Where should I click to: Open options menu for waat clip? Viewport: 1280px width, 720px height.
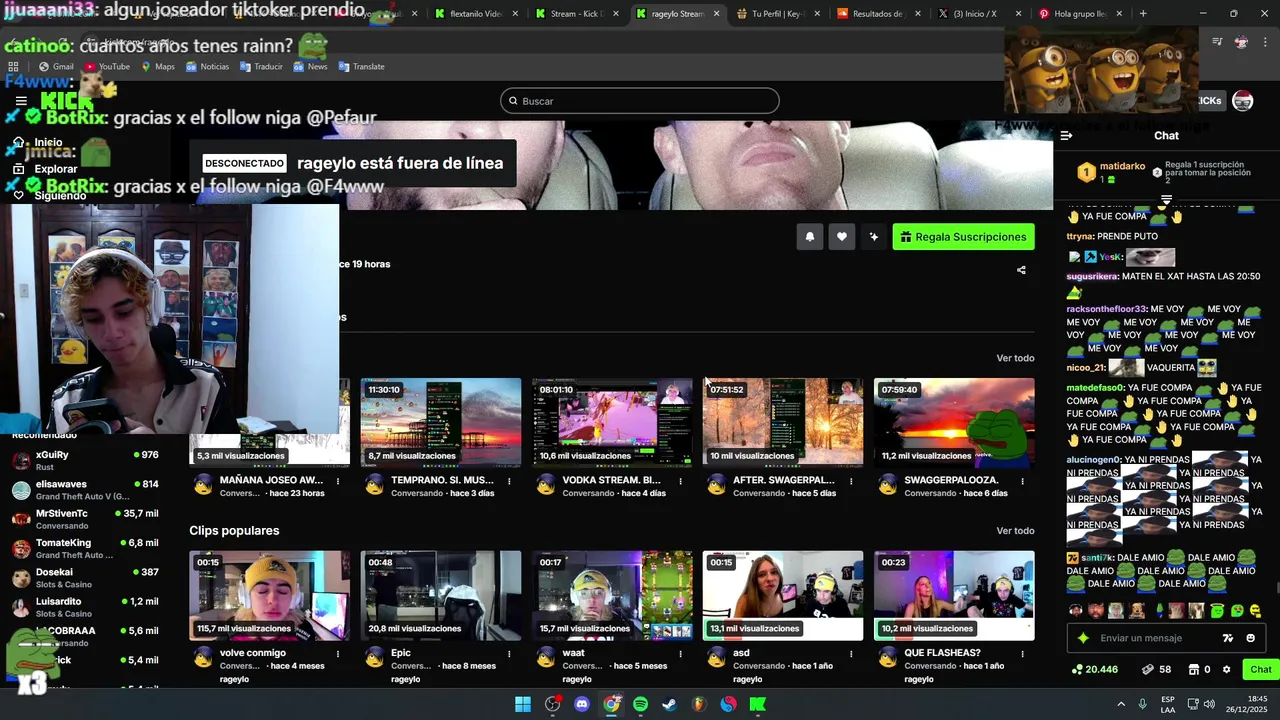click(x=680, y=654)
